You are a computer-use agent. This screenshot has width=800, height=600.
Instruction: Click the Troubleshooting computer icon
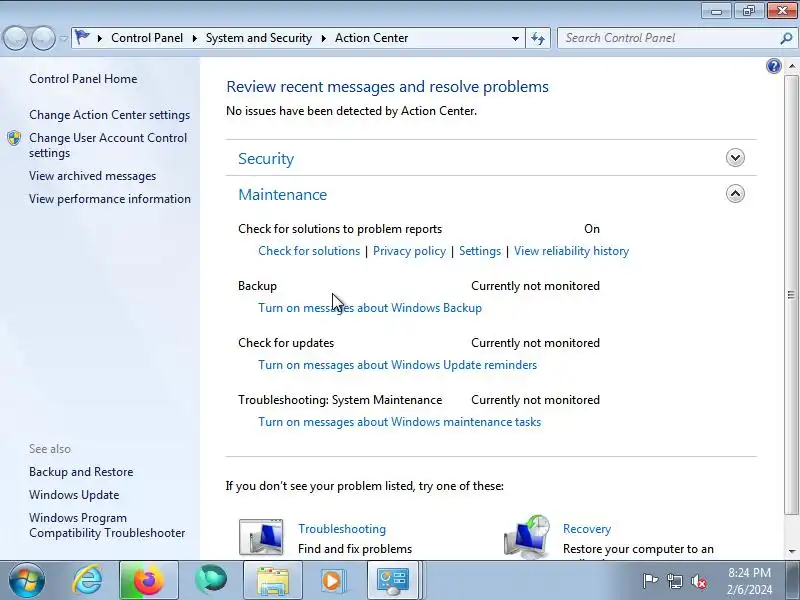click(x=261, y=537)
